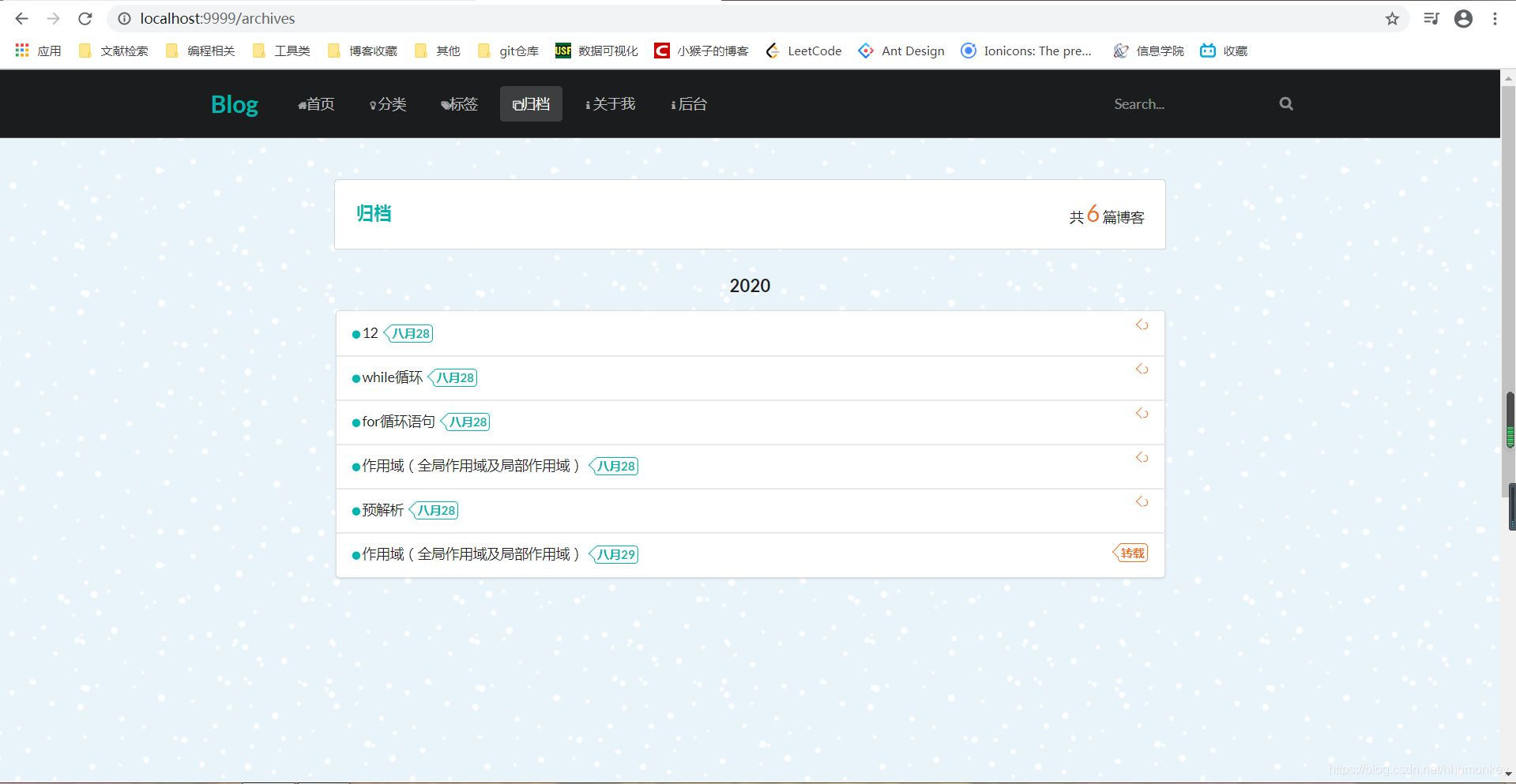Open the for循环语句 blog post
1516x784 pixels.
[398, 422]
